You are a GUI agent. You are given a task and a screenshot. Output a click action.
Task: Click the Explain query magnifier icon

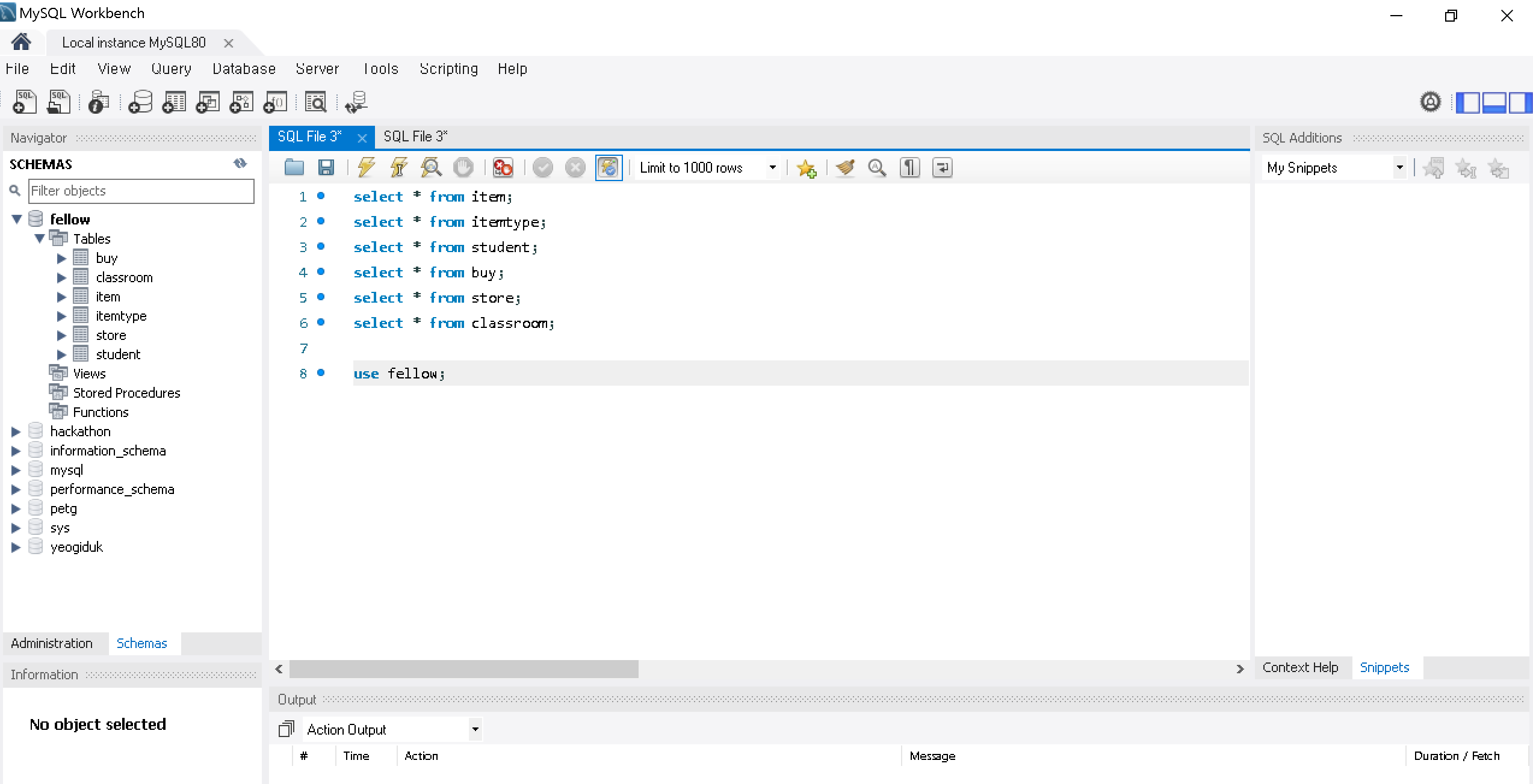[431, 167]
